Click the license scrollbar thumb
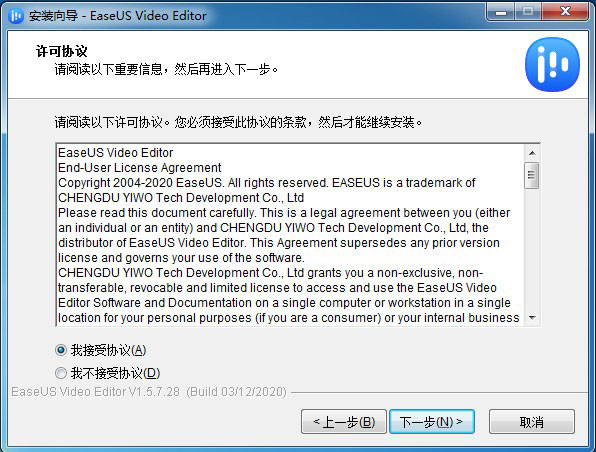Image resolution: width=596 pixels, height=452 pixels. [x=531, y=175]
